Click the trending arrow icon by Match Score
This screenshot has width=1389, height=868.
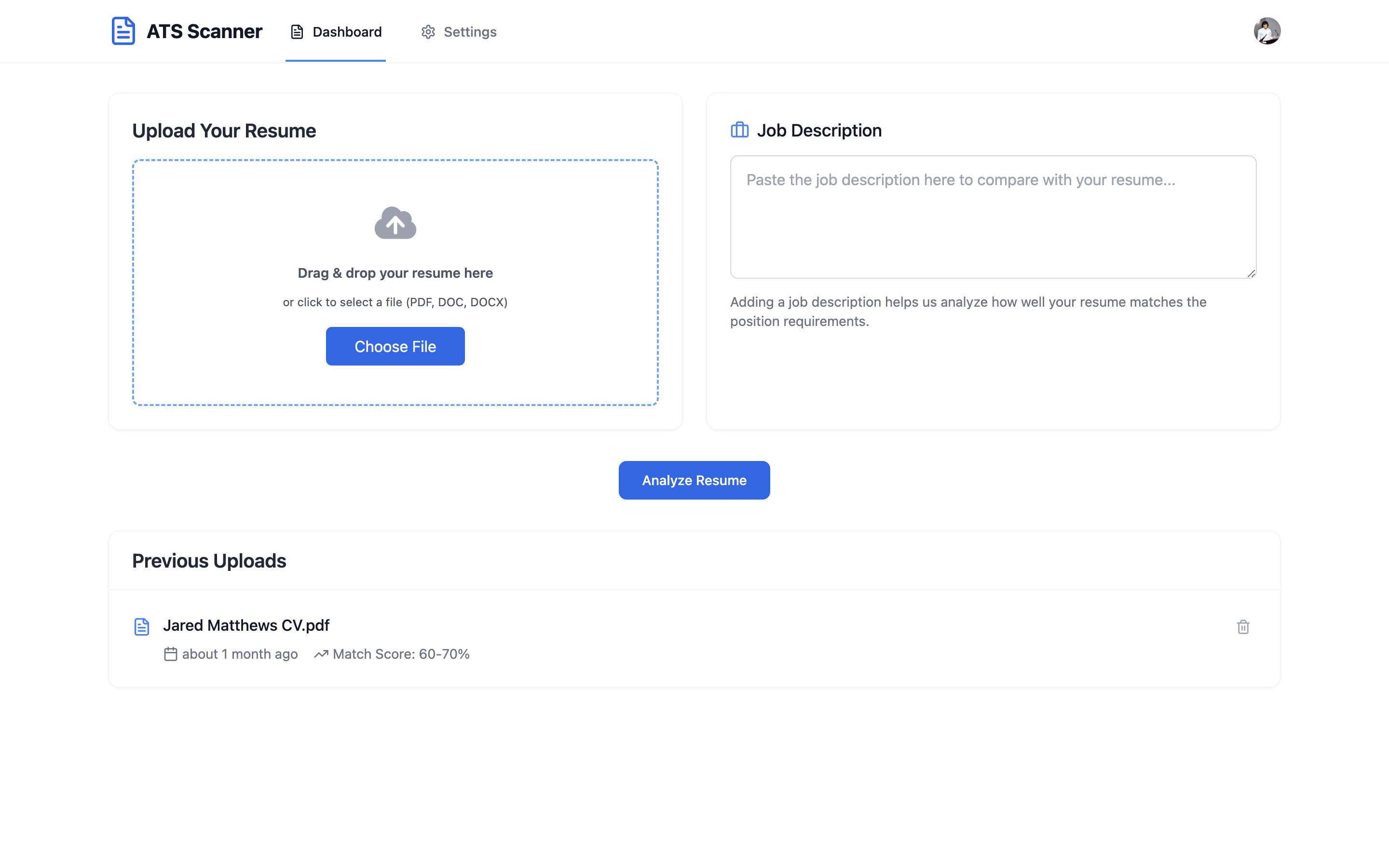coord(321,654)
